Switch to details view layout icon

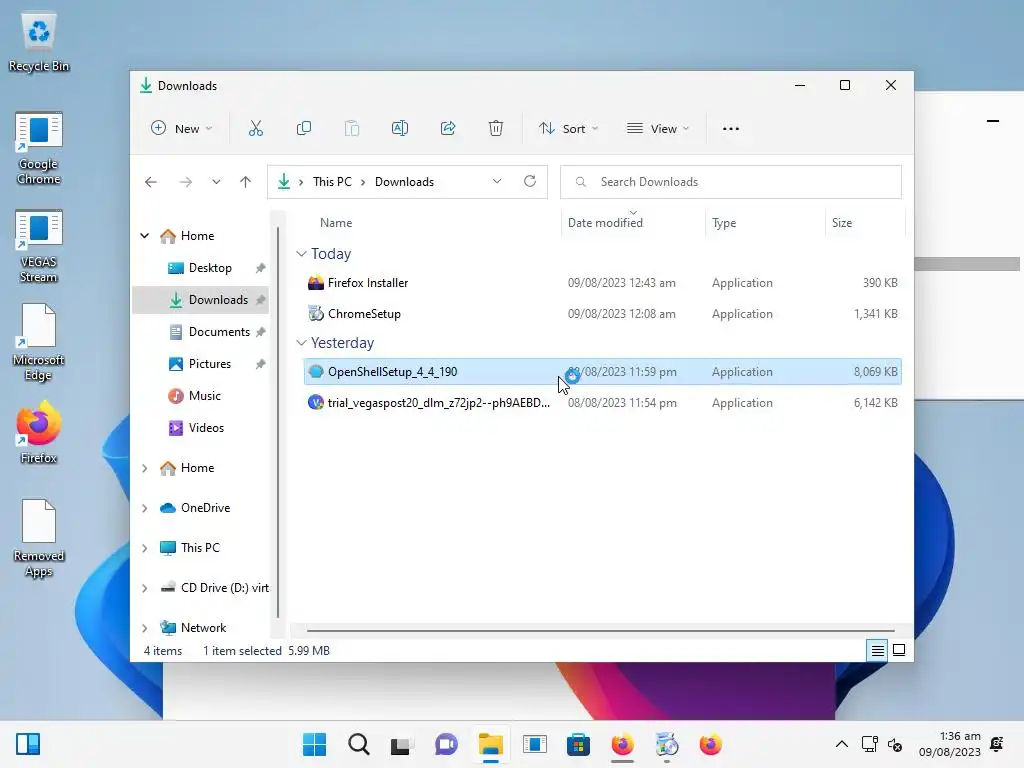tap(877, 650)
